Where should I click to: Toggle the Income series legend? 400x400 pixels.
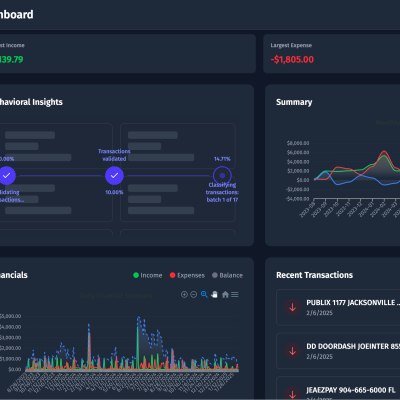[x=147, y=275]
